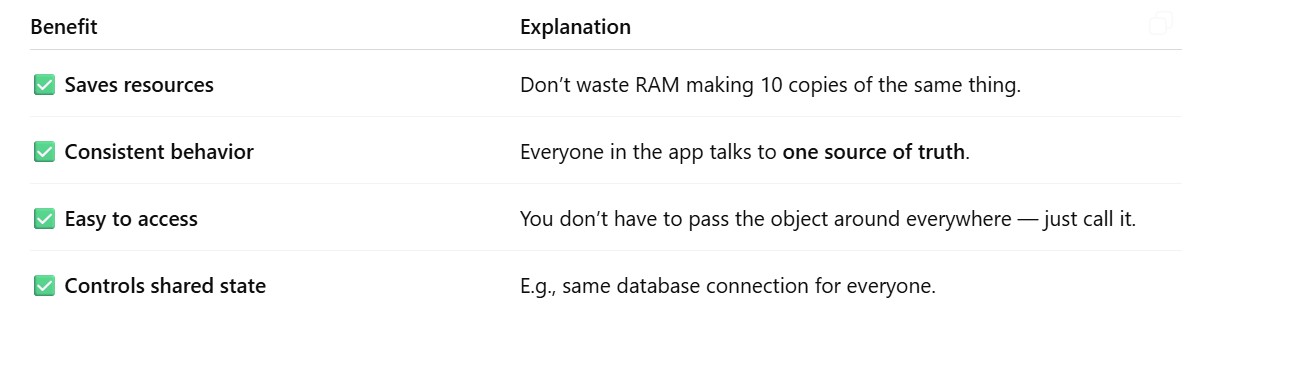This screenshot has width=1297, height=386.
Task: Click the green checkmark beside Saves resources
Action: click(44, 85)
